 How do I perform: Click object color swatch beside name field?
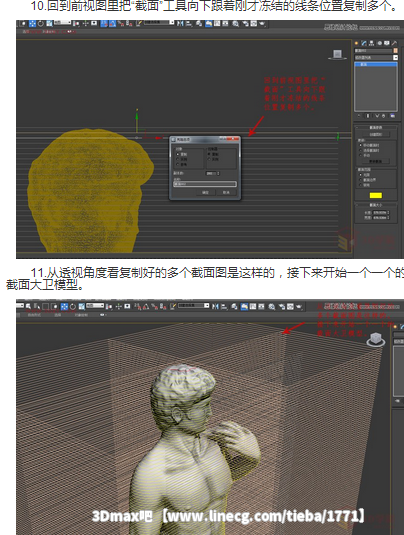[395, 50]
